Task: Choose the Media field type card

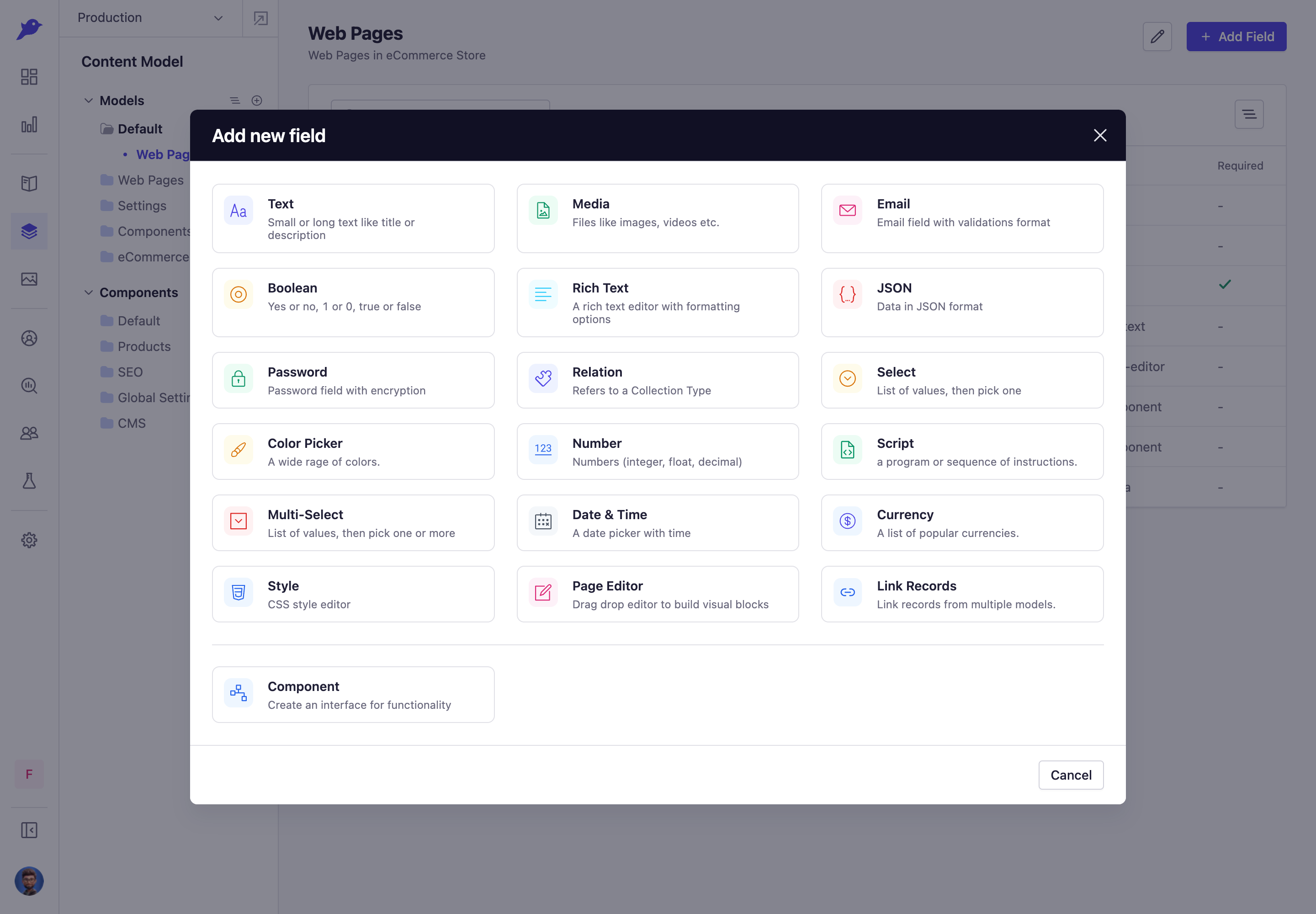Action: tap(658, 218)
